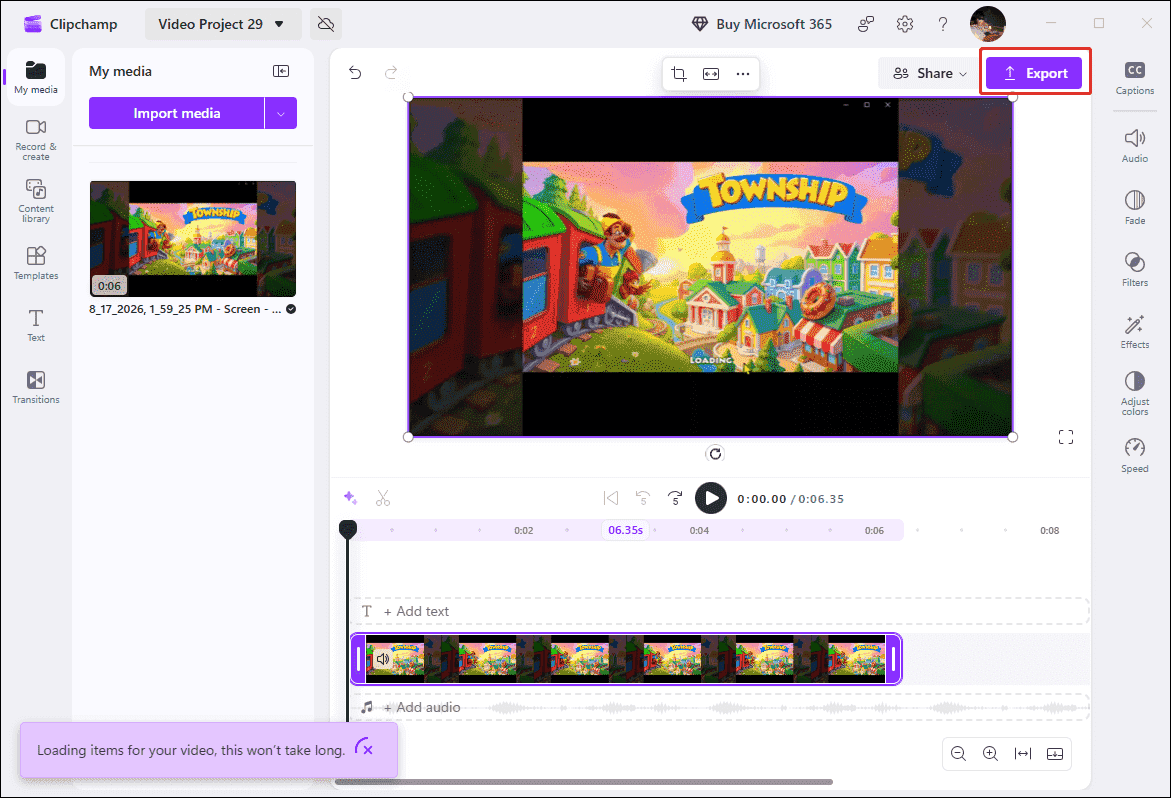
Task: Select the Township clip on timeline
Action: pyautogui.click(x=626, y=659)
